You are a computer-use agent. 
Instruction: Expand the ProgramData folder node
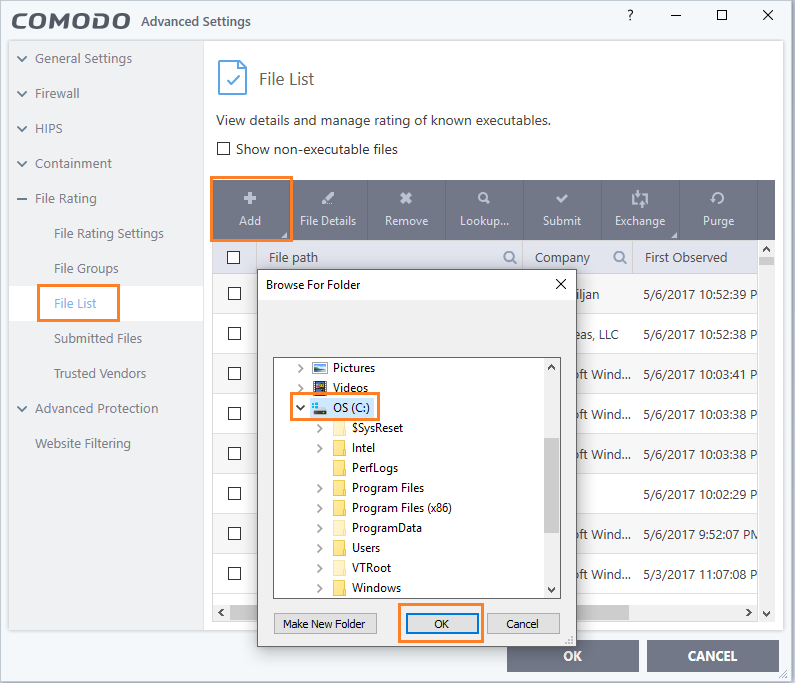319,528
